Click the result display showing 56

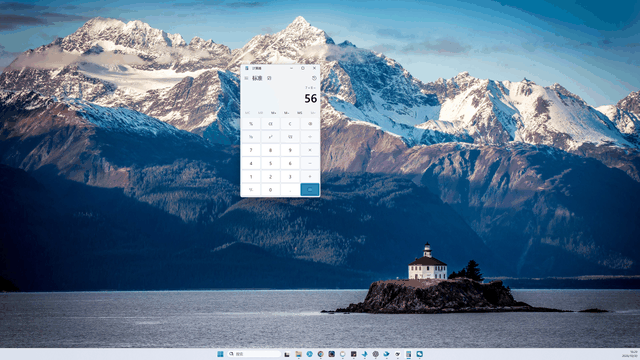point(311,98)
